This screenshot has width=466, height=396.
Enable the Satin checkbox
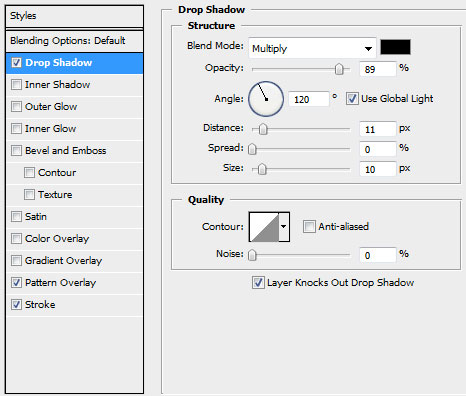[x=16, y=217]
